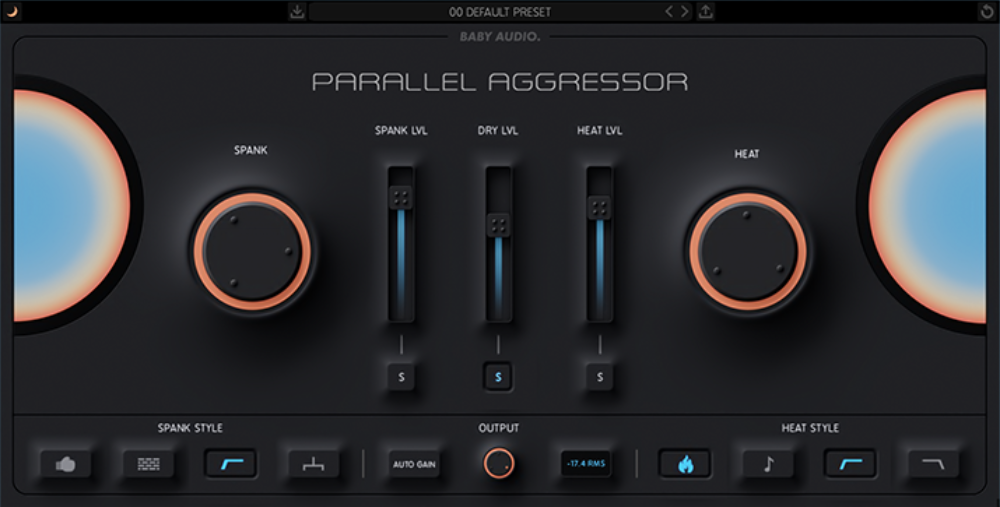Select the fourth Spank Style icon
The width and height of the screenshot is (1000, 507).
[314, 464]
